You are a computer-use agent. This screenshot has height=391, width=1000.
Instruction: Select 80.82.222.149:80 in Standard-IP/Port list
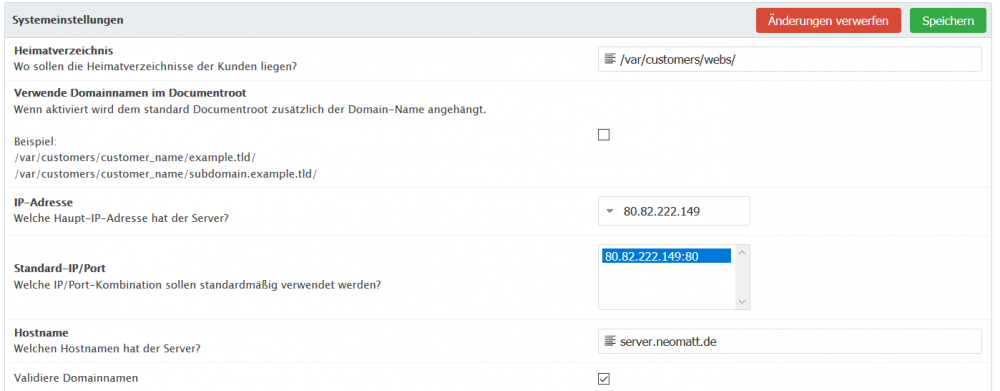coord(666,256)
